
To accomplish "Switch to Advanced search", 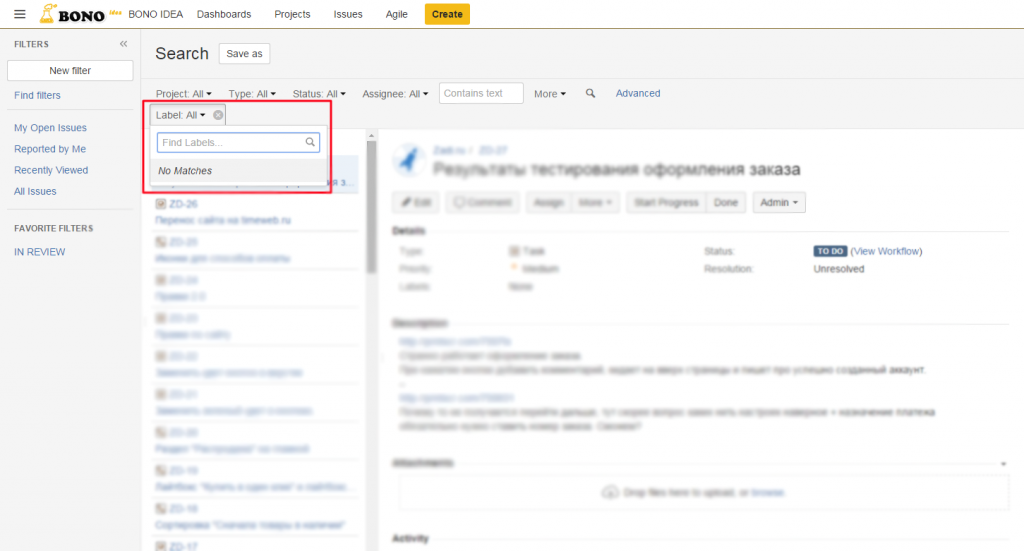I will tap(638, 93).
